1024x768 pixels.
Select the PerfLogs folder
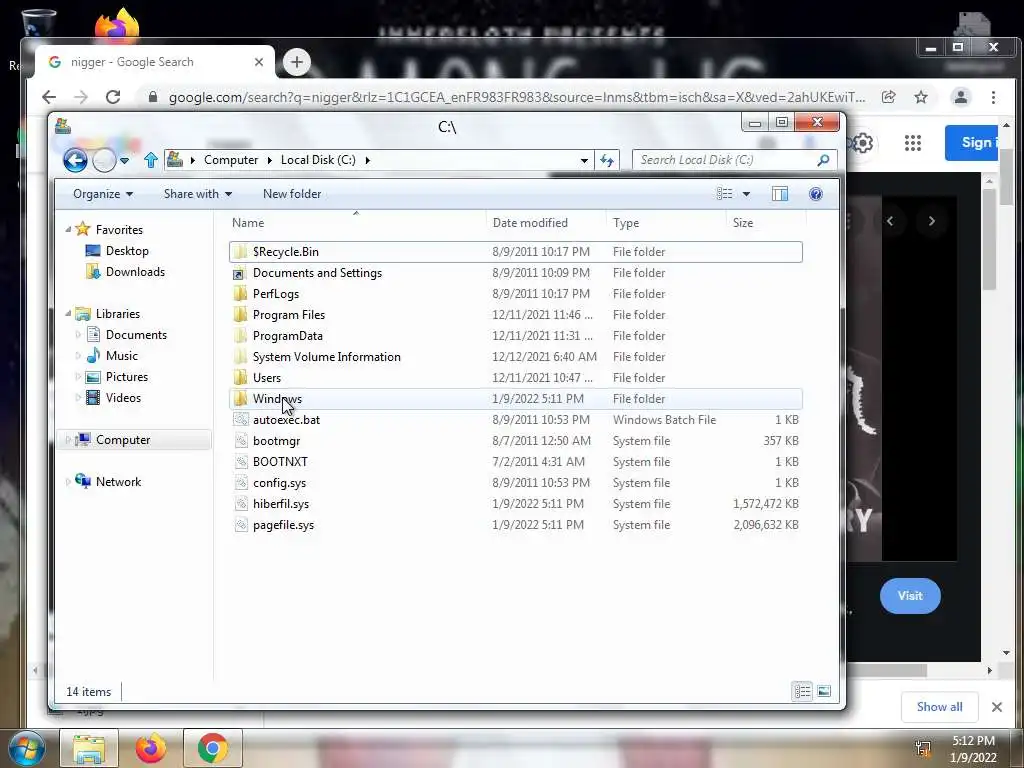(515, 294)
